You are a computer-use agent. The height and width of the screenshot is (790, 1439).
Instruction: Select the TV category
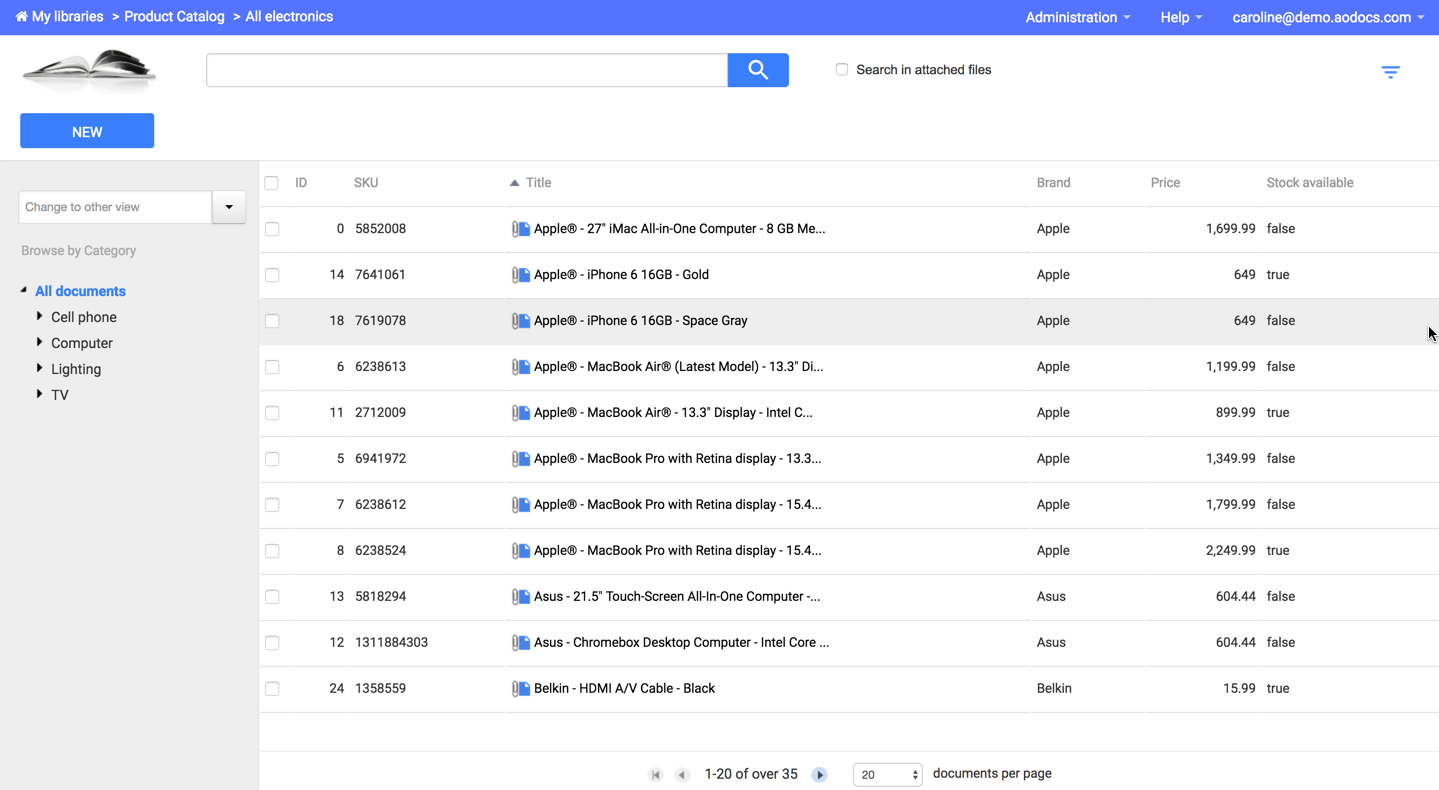(60, 395)
